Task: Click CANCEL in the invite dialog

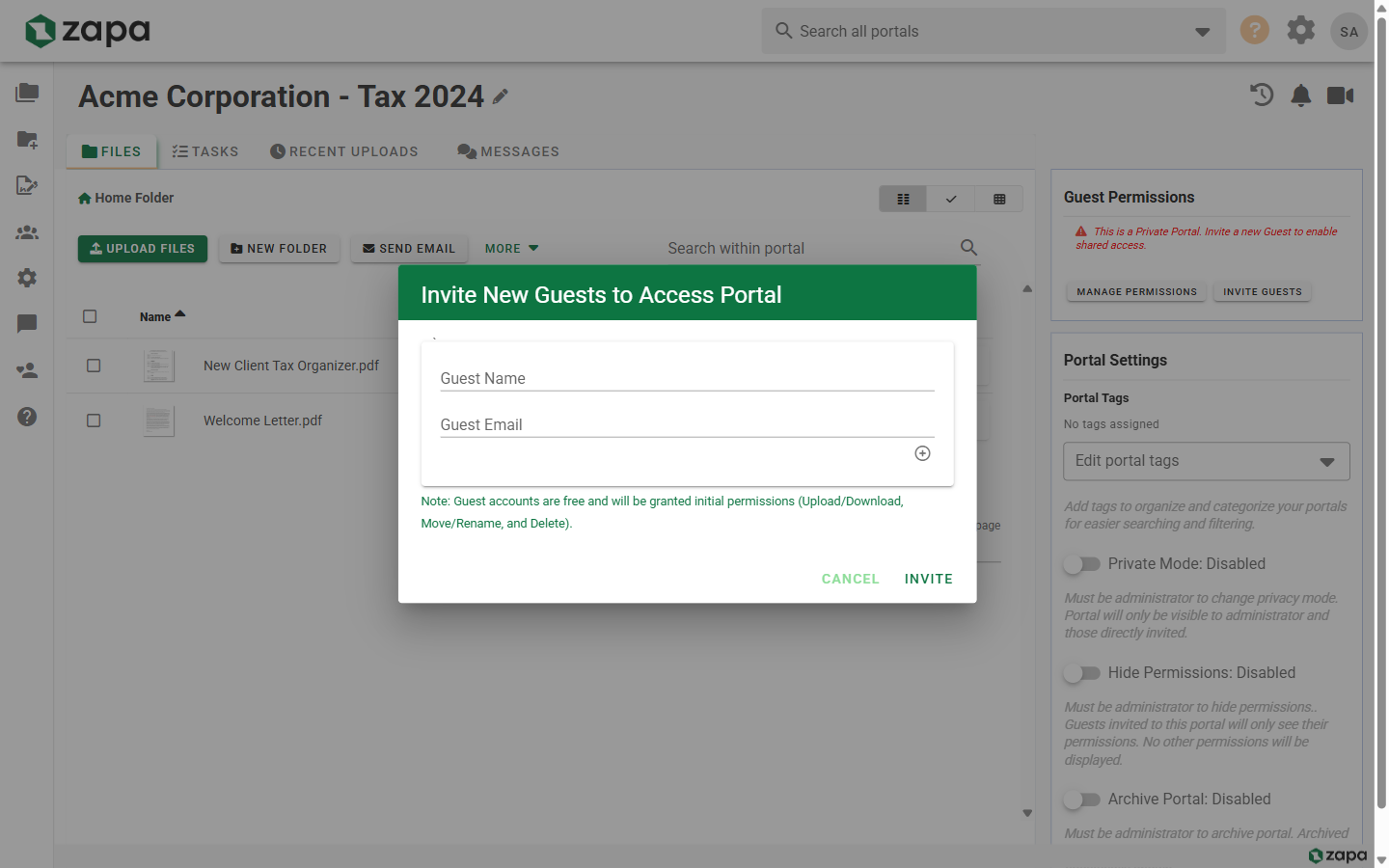Action: pyautogui.click(x=851, y=579)
